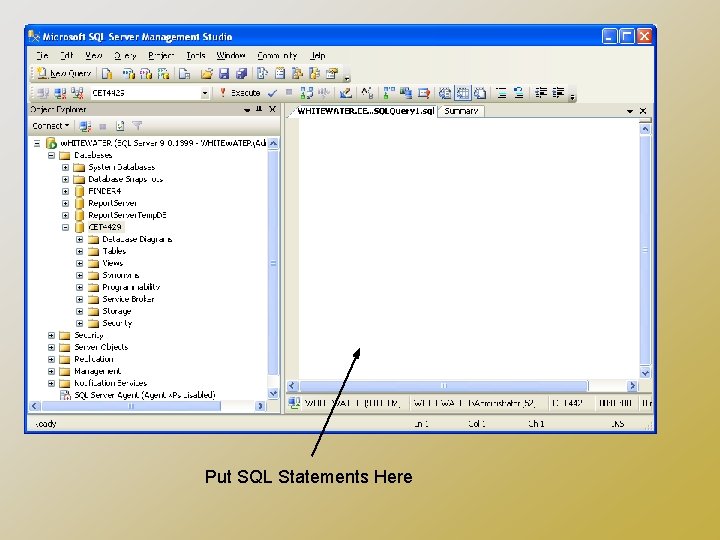The height and width of the screenshot is (540, 720).
Task: Open a file with the Open File icon
Action: coord(207,73)
